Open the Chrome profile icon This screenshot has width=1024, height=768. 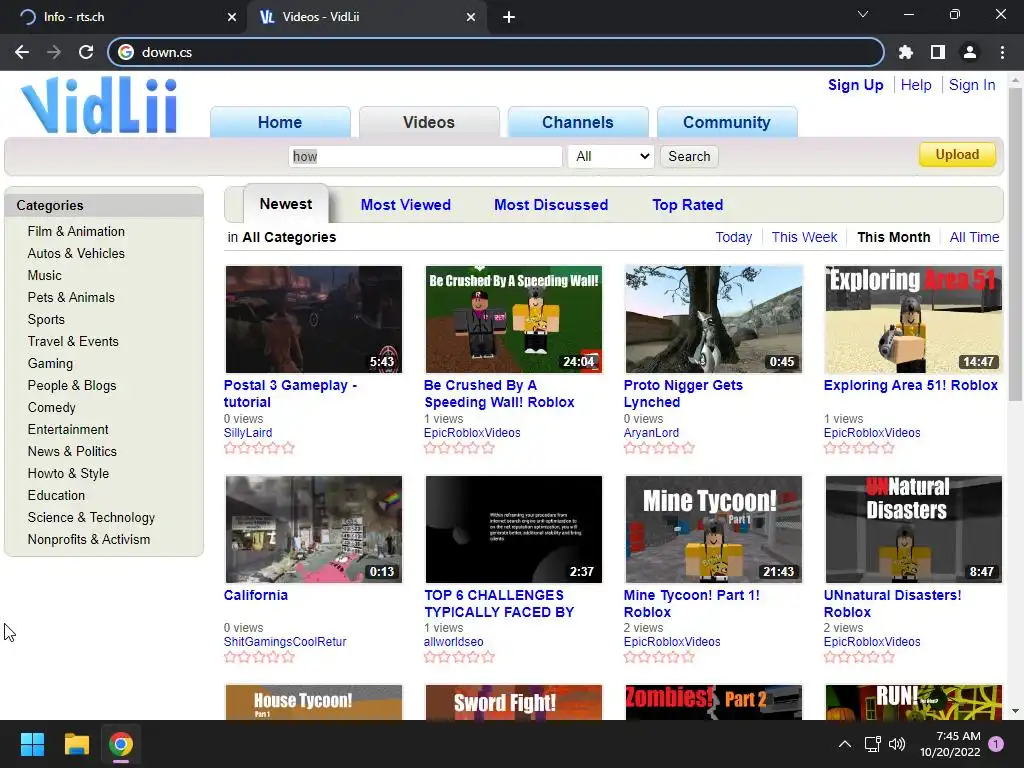[970, 52]
